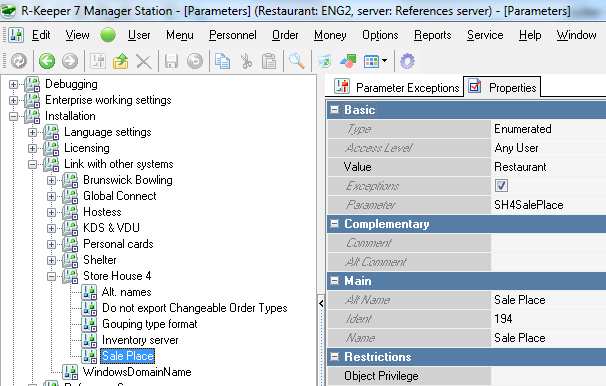Go back with the green arrow icon
The image size is (606, 386).
click(47, 61)
